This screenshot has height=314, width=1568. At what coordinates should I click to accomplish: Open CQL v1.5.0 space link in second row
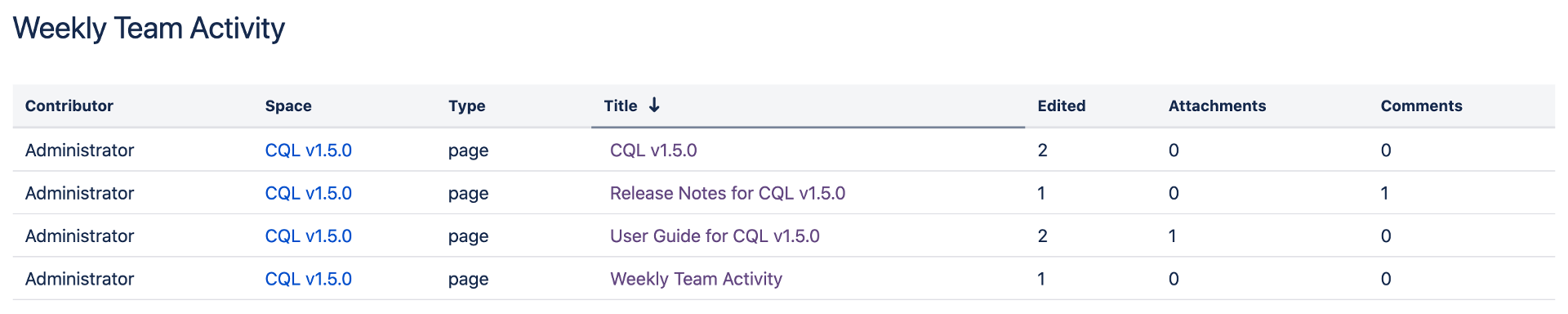pos(309,193)
